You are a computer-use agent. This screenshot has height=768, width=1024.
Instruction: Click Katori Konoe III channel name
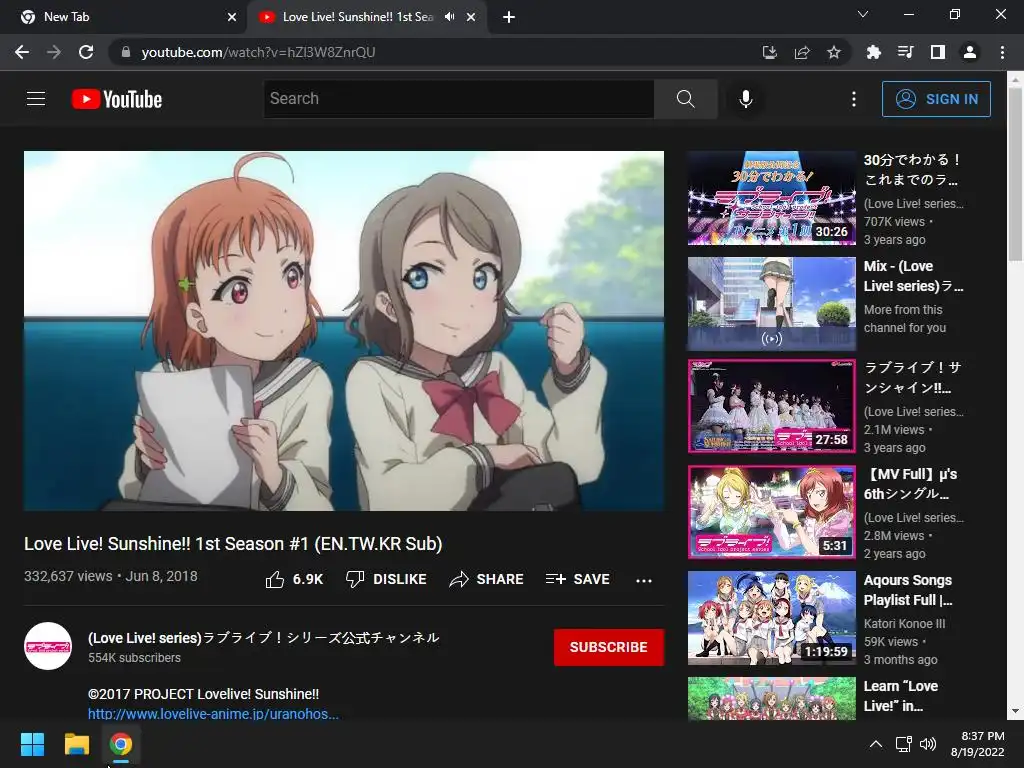pyautogui.click(x=904, y=624)
